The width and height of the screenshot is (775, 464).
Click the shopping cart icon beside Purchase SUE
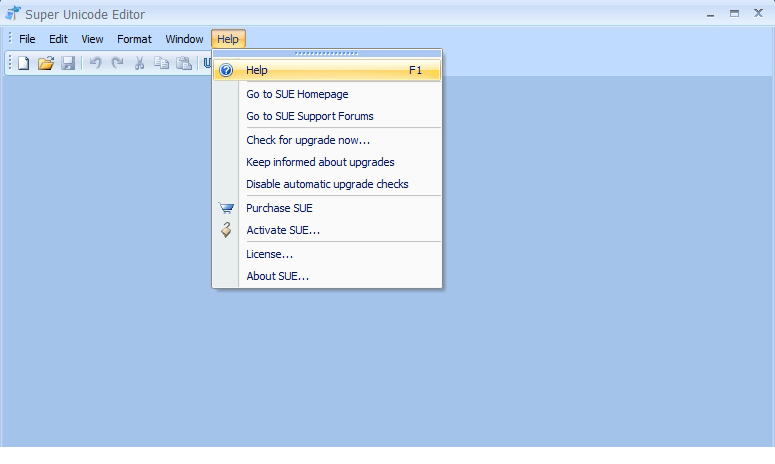pos(226,208)
